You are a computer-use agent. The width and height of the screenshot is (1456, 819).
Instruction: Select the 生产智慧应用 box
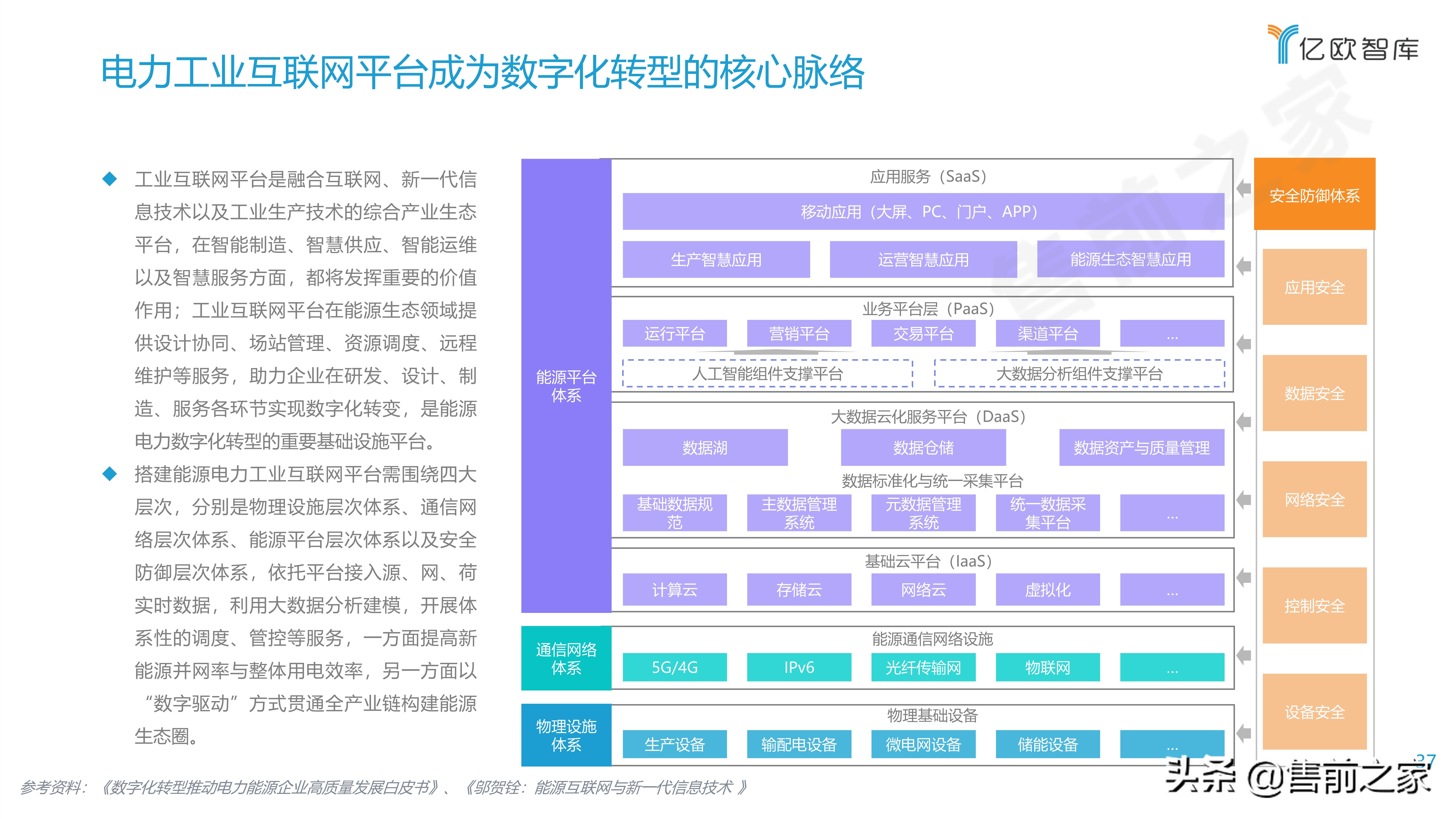(716, 259)
